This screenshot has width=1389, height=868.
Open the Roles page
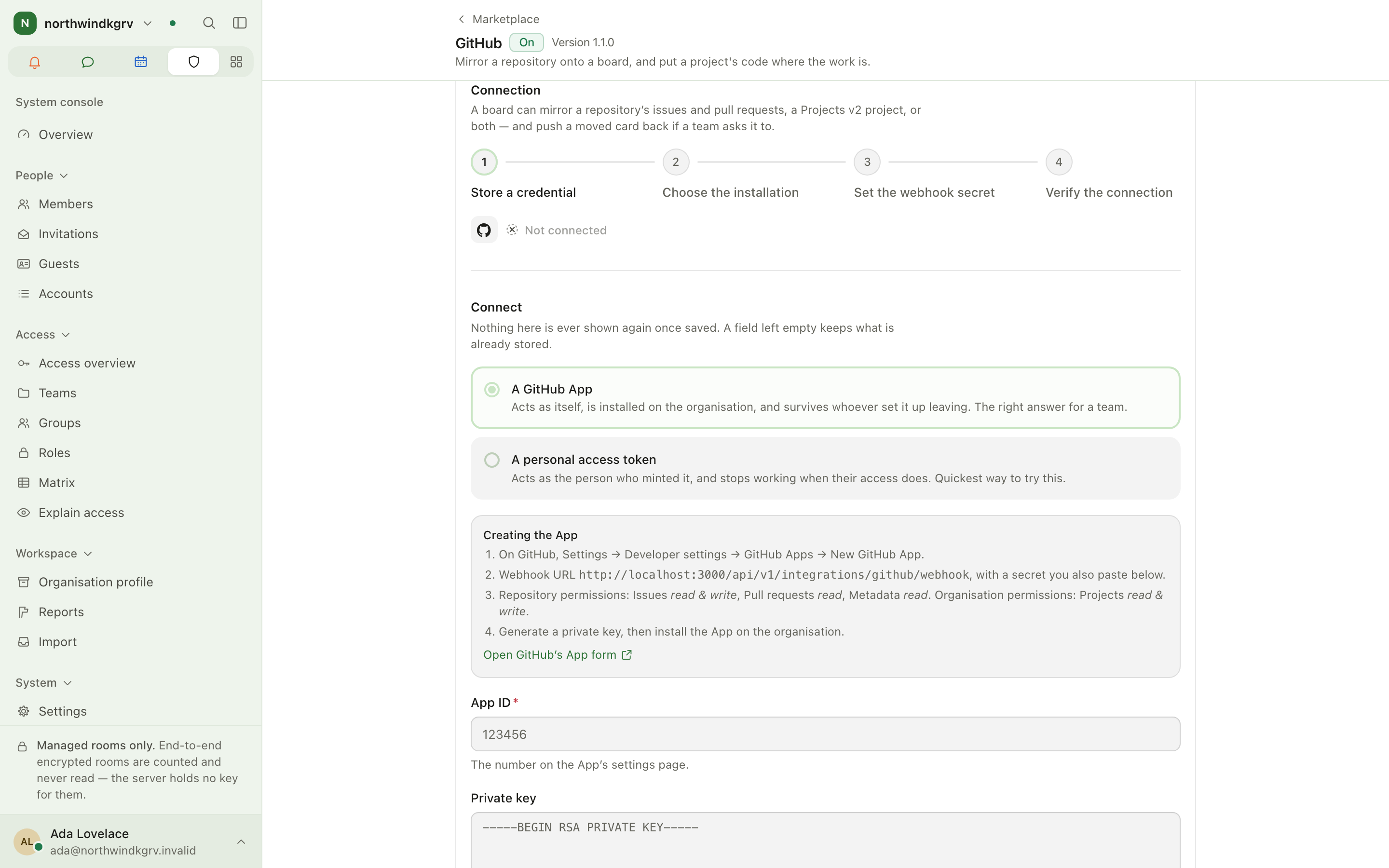point(131,452)
